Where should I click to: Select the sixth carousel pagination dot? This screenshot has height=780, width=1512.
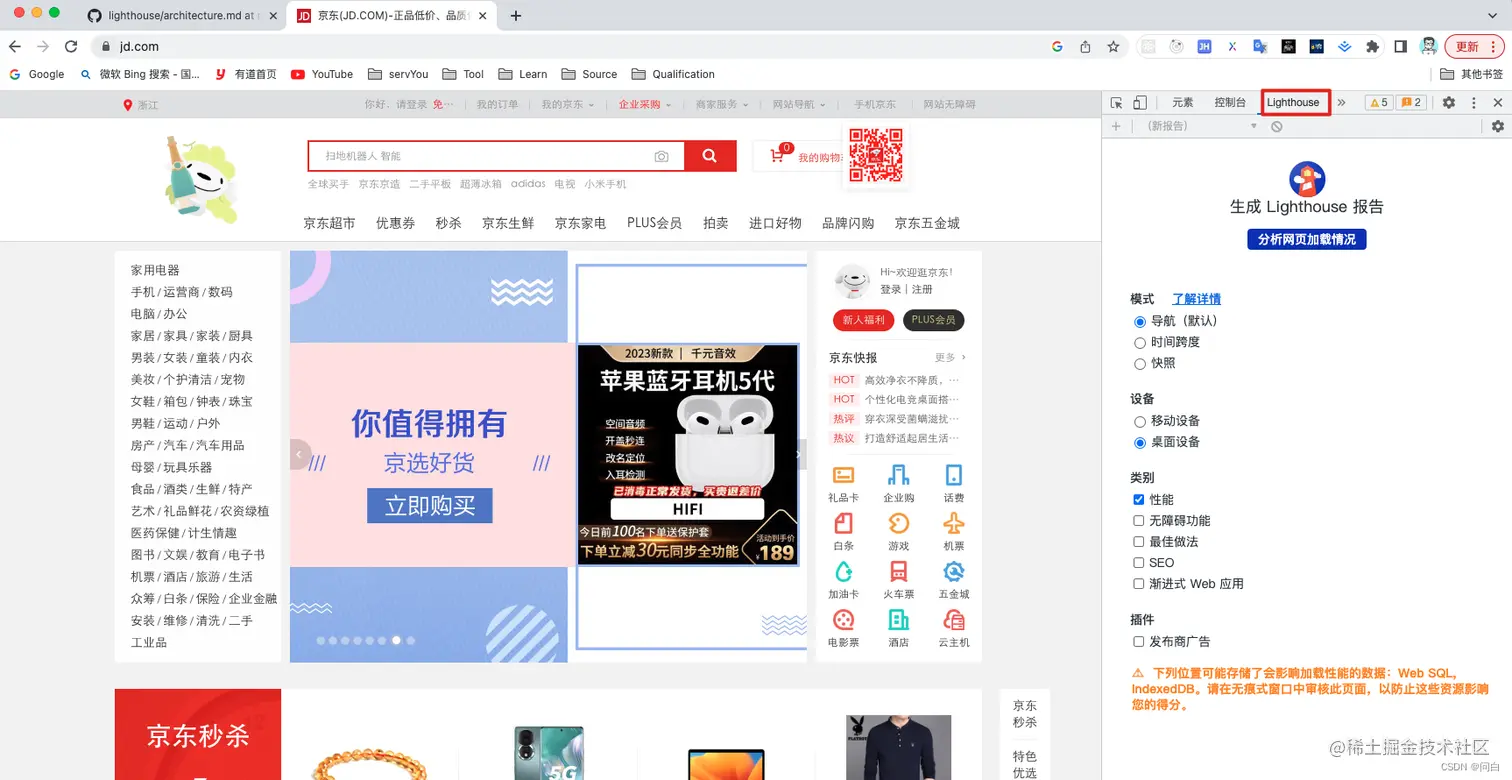[383, 640]
